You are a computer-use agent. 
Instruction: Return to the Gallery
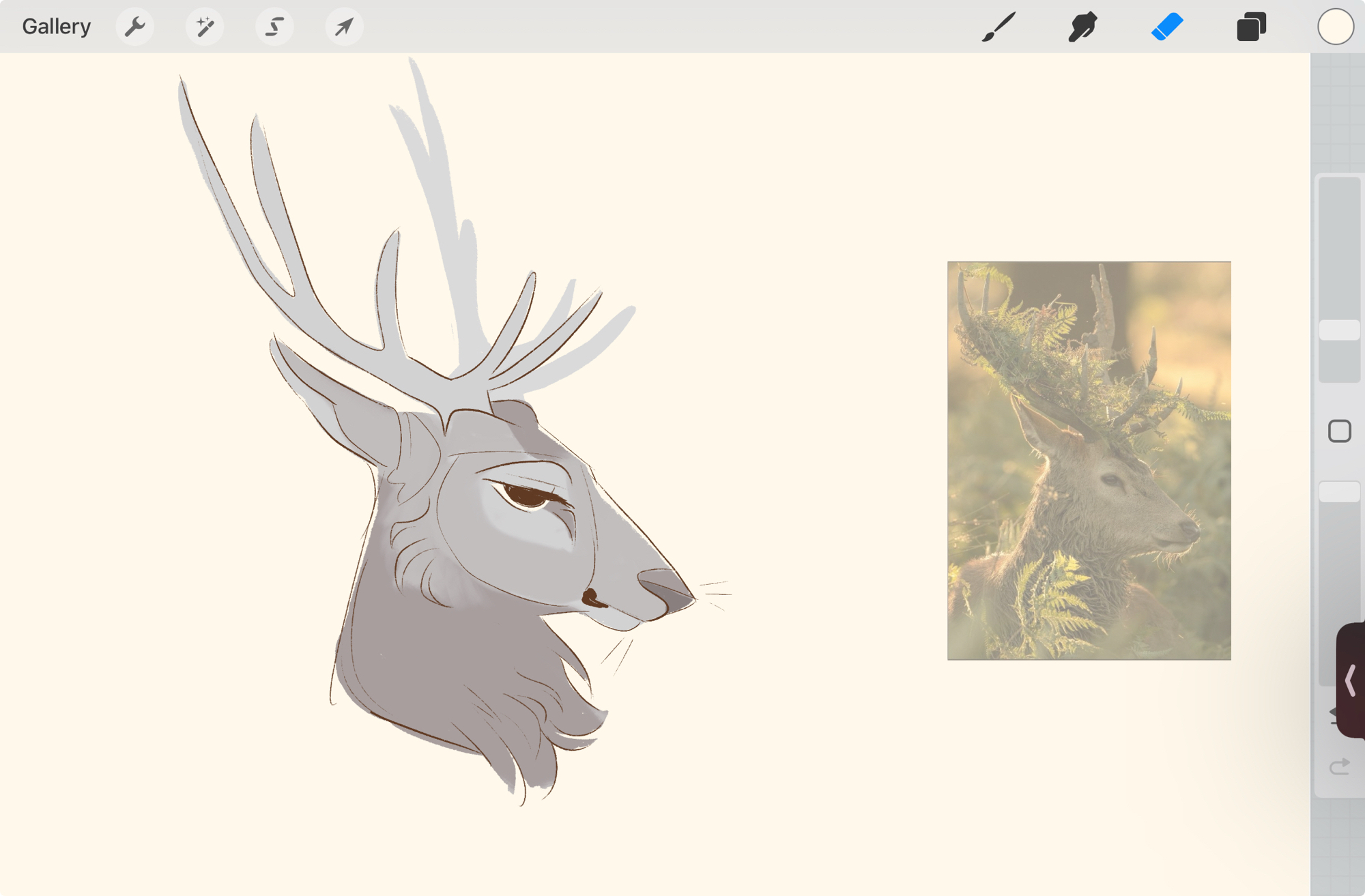click(56, 27)
